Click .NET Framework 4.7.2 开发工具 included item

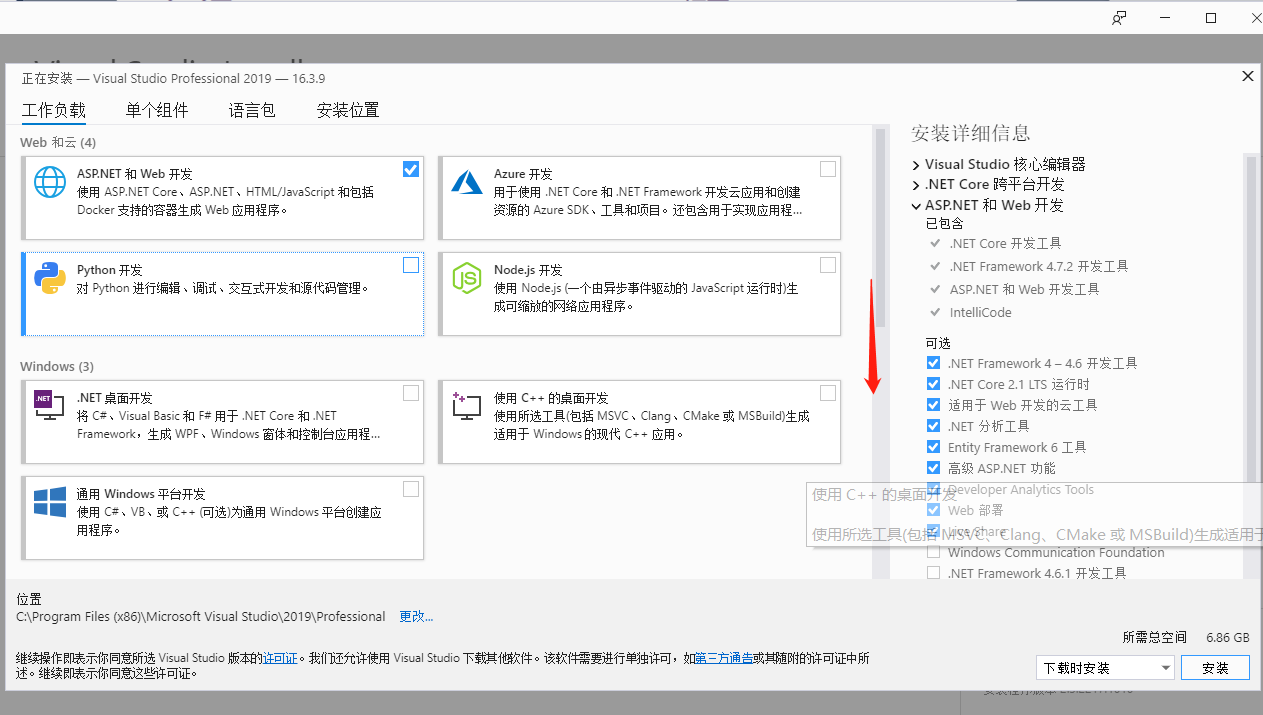(x=1039, y=266)
